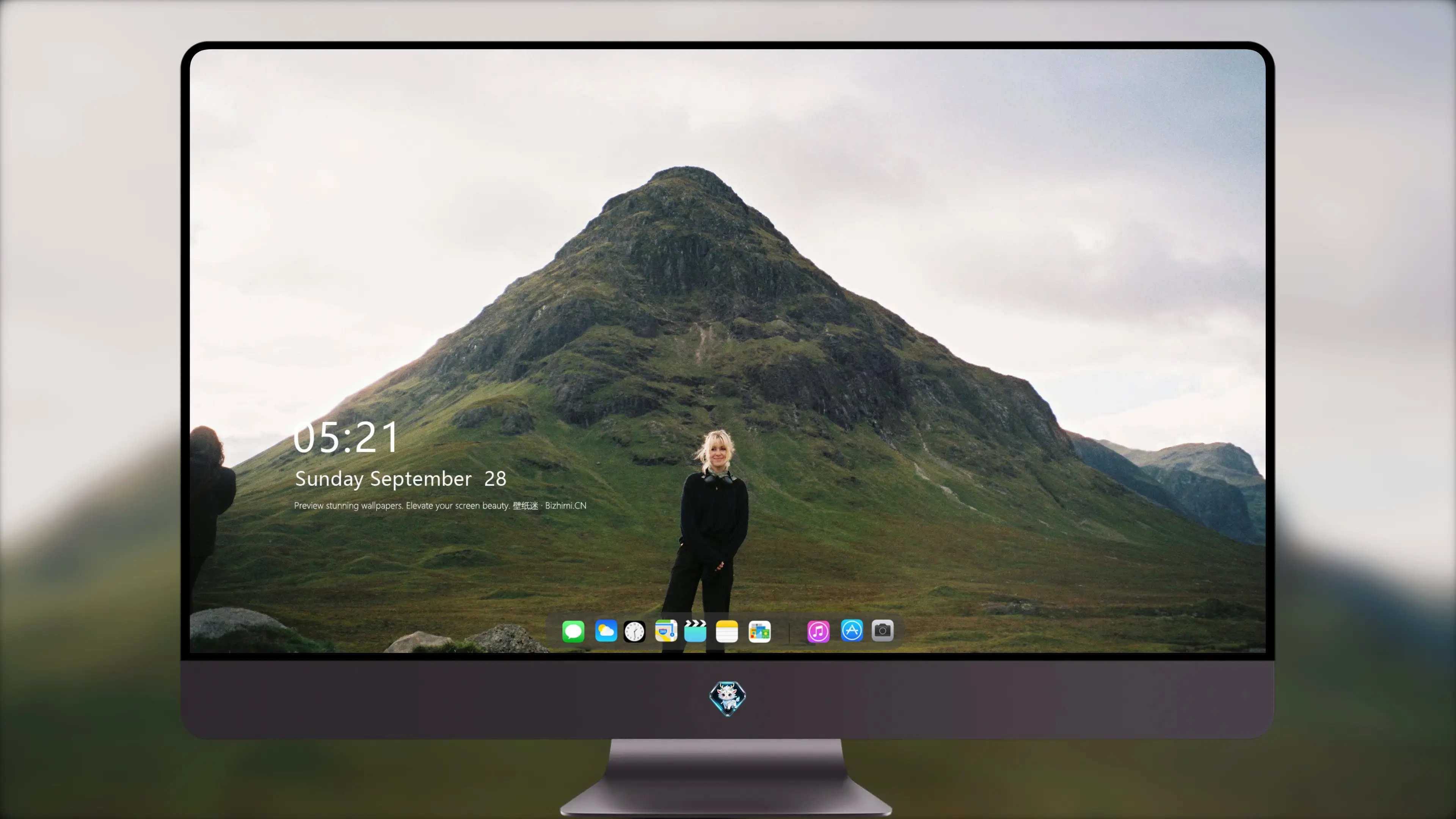Open the colorful posters gallery app in the dock

[x=759, y=631]
